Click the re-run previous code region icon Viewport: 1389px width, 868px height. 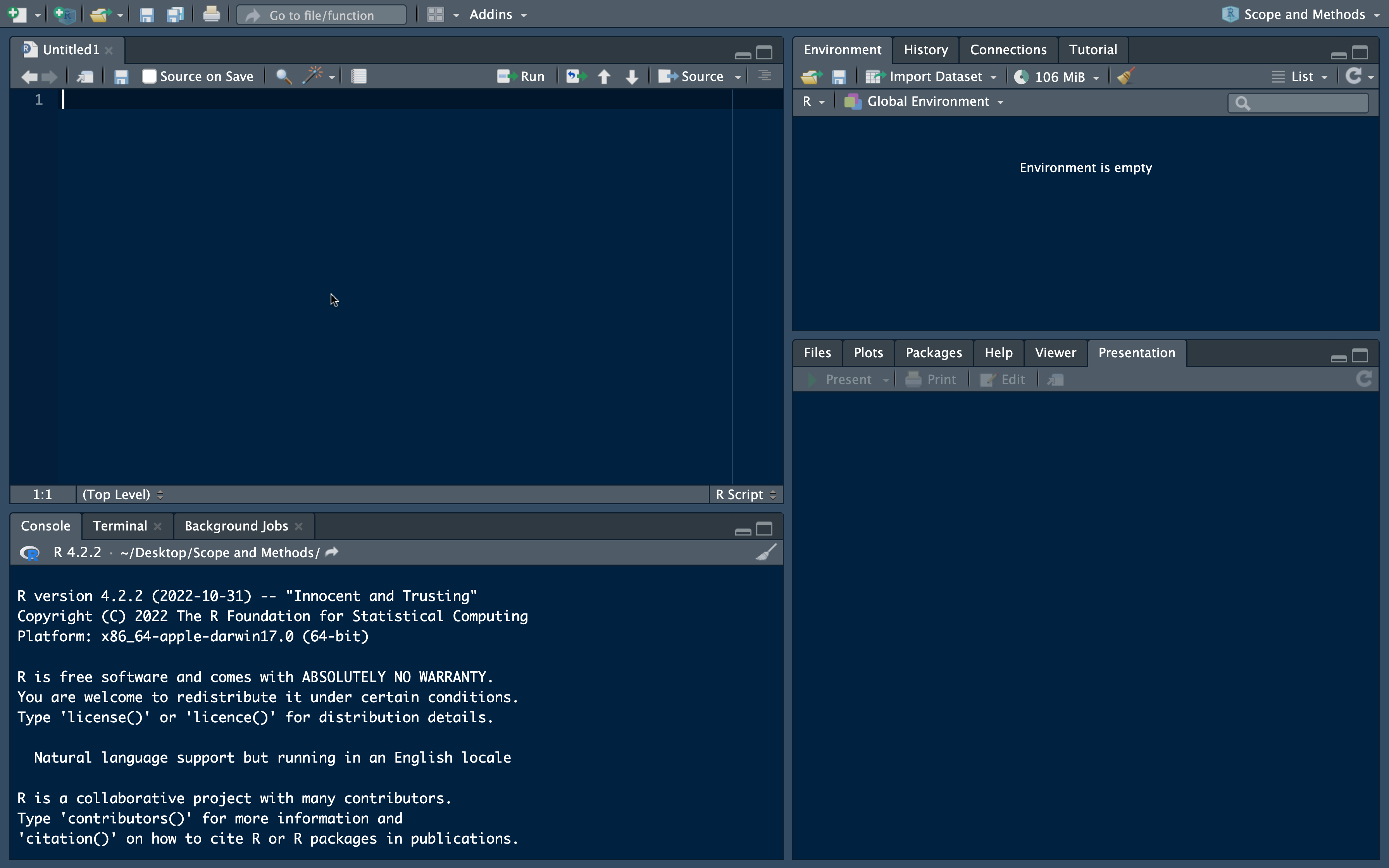click(576, 76)
